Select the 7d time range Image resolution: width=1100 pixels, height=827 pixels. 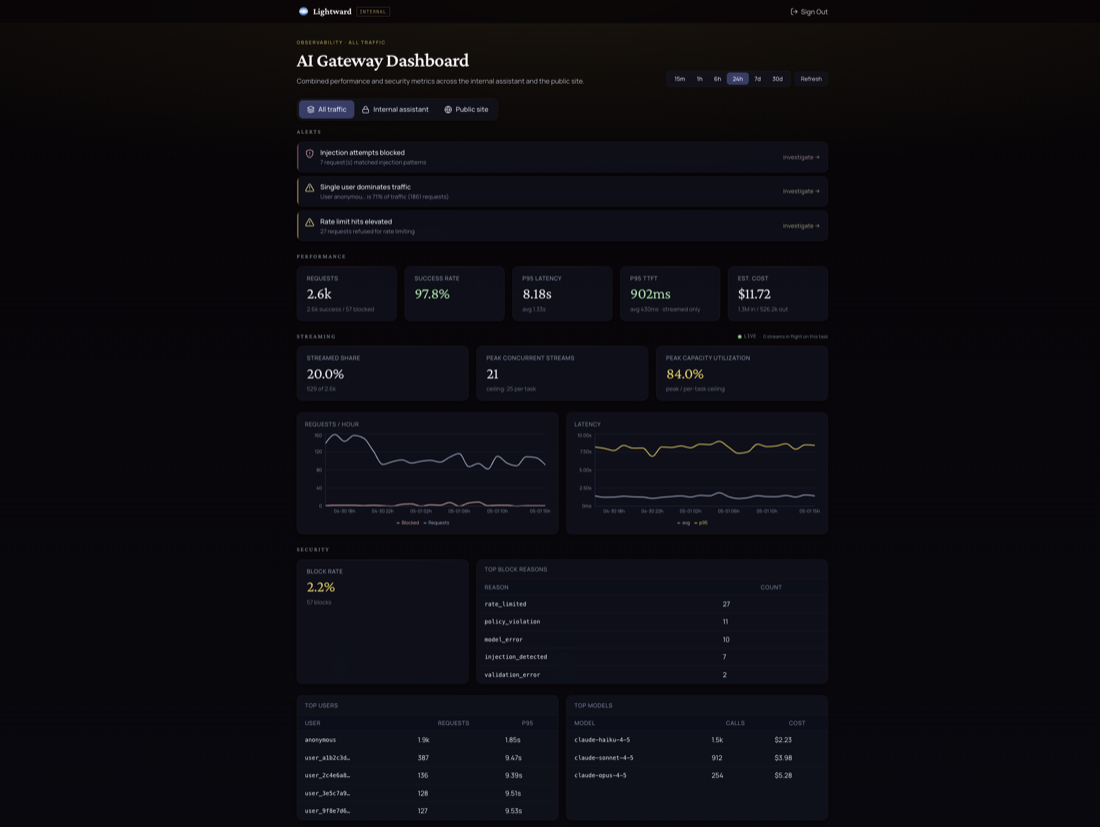pyautogui.click(x=758, y=79)
